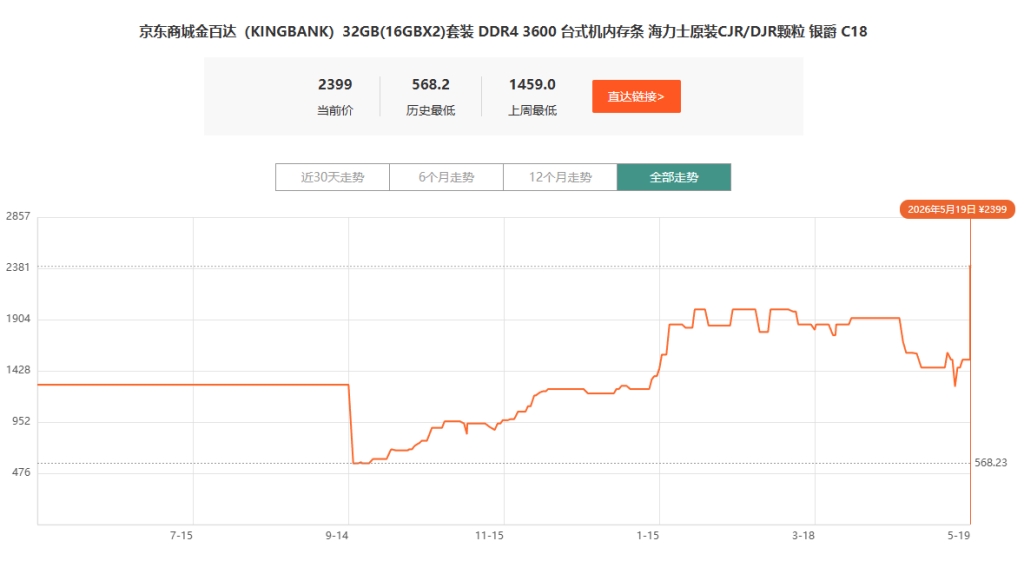Click the 2381 y-axis label
Viewport: 1024px width, 574px height.
18,267
